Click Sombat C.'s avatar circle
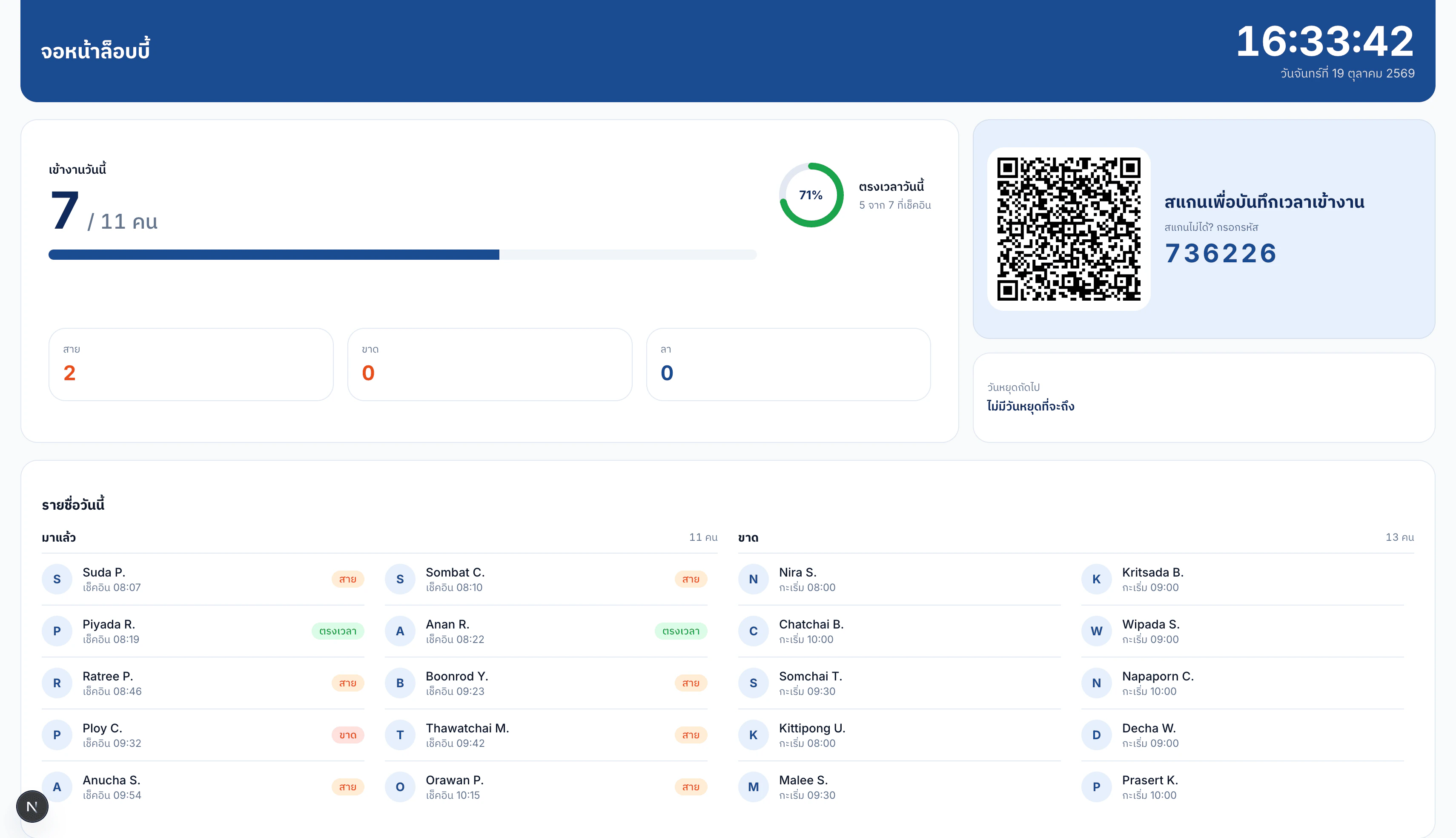Image resolution: width=1456 pixels, height=838 pixels. point(400,579)
